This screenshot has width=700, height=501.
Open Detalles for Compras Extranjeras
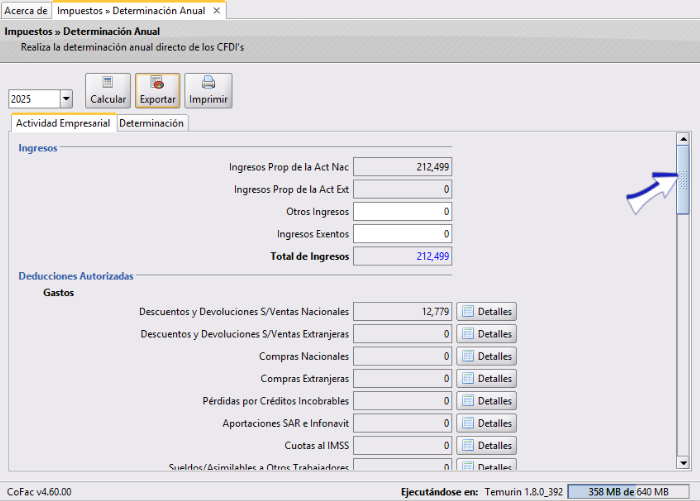click(486, 379)
